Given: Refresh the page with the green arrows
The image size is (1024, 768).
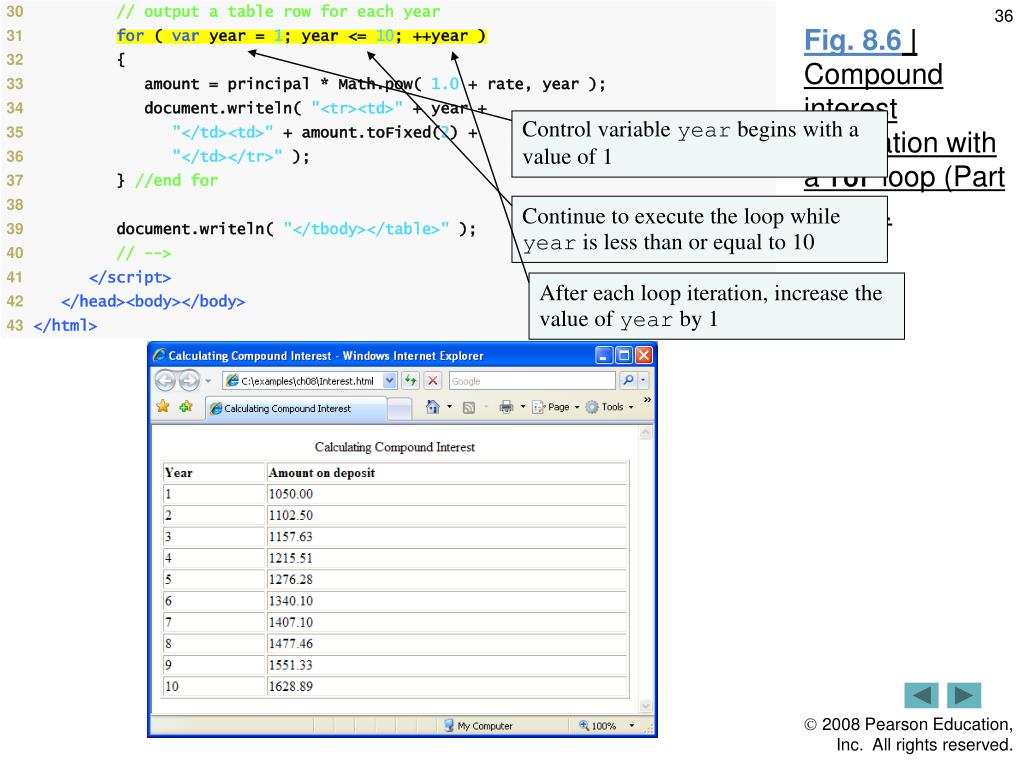Looking at the screenshot, I should click(410, 380).
